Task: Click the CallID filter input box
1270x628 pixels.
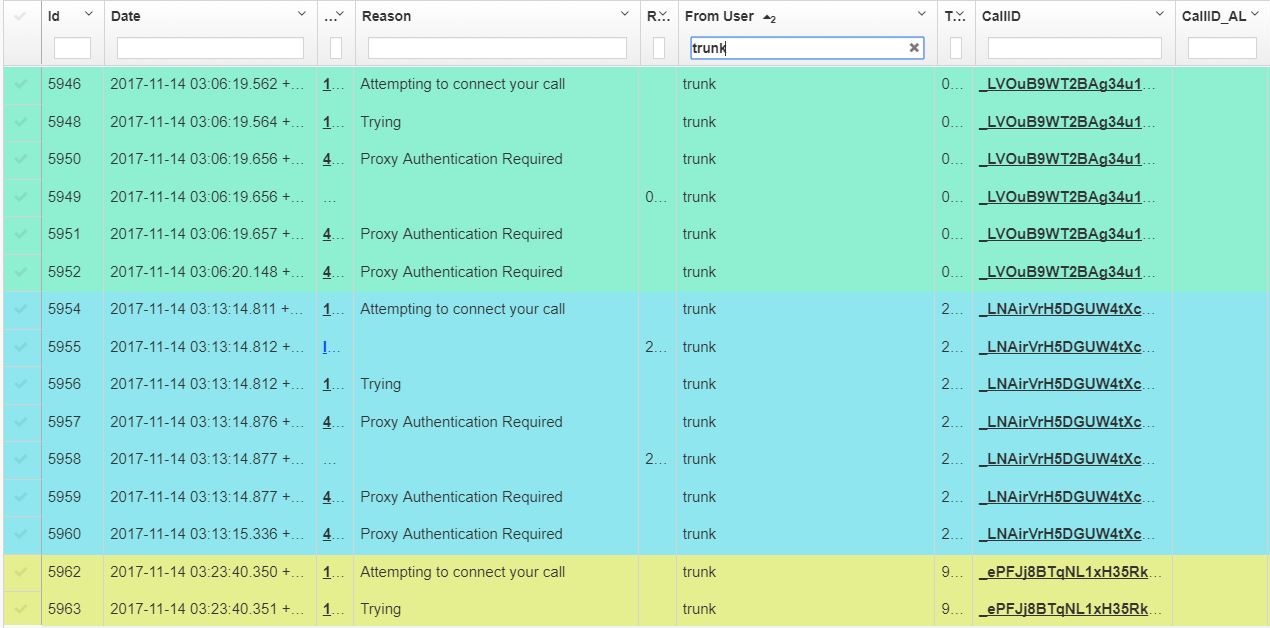Action: [1074, 48]
